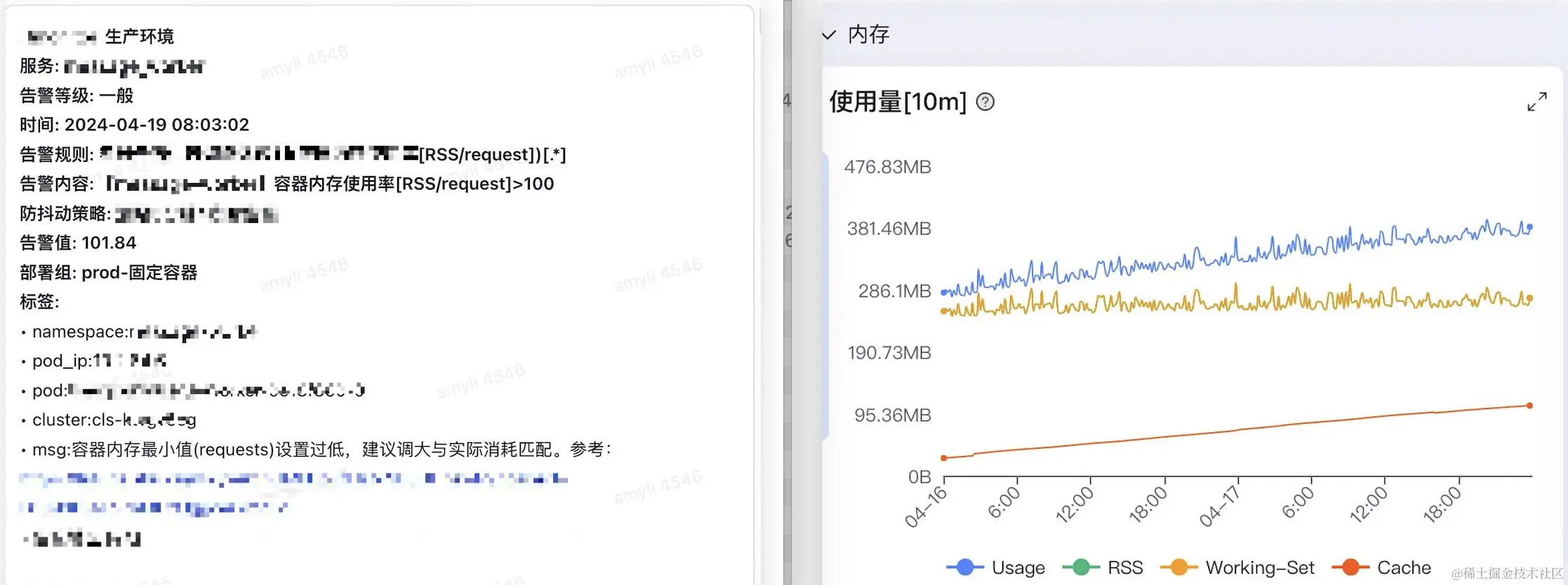Image resolution: width=1568 pixels, height=585 pixels.
Task: Select the 190.73MB y-axis label
Action: tap(889, 353)
